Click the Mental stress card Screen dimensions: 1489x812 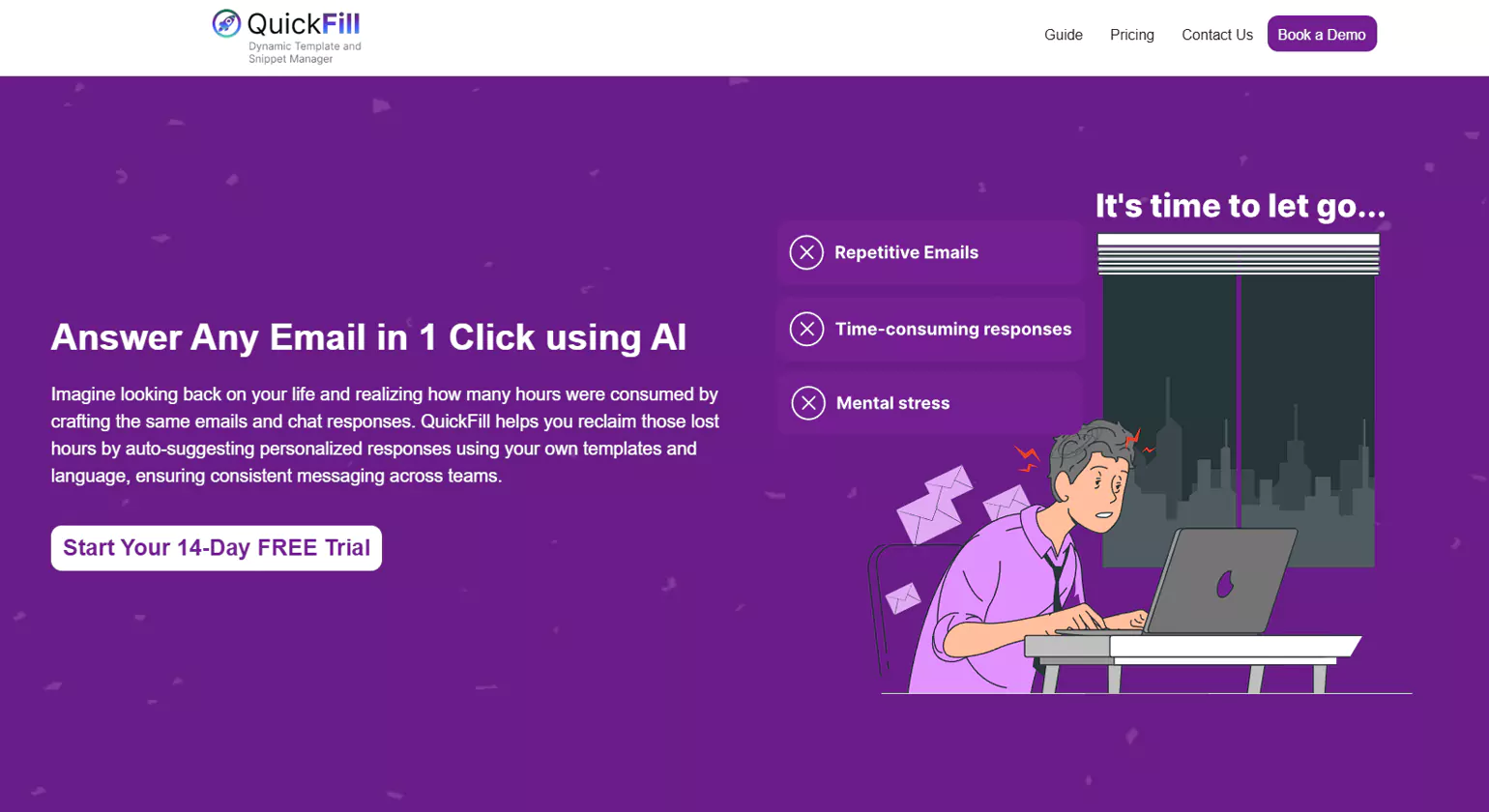[x=929, y=403]
